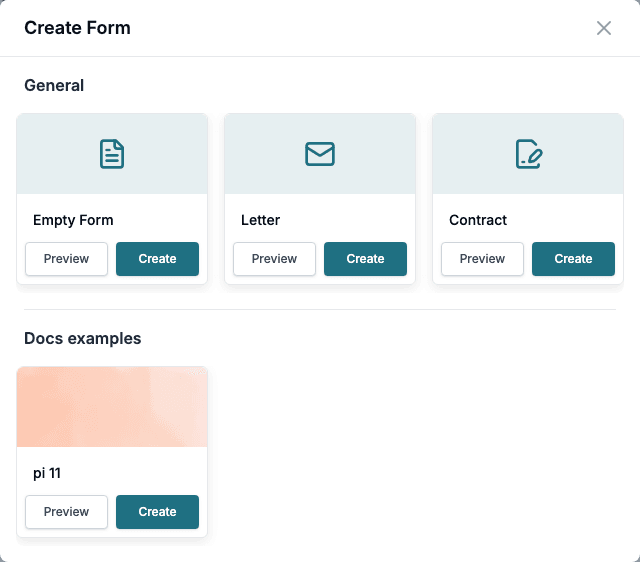Create a Contract form
This screenshot has width=640, height=562.
573,259
